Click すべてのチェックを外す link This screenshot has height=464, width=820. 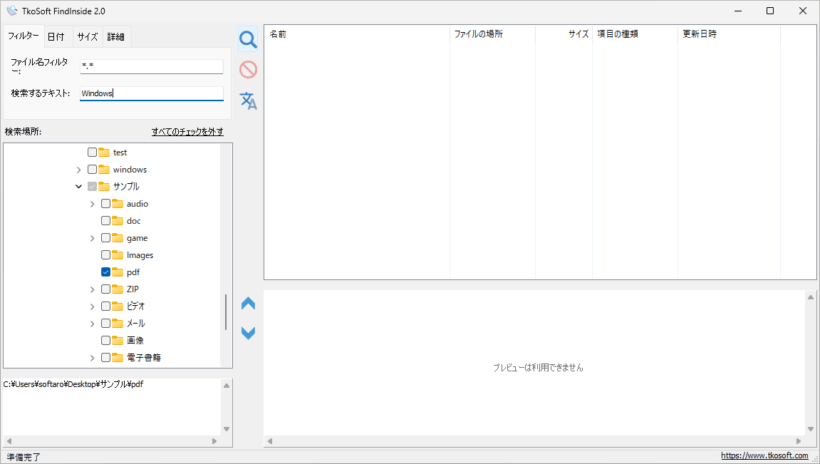(187, 131)
